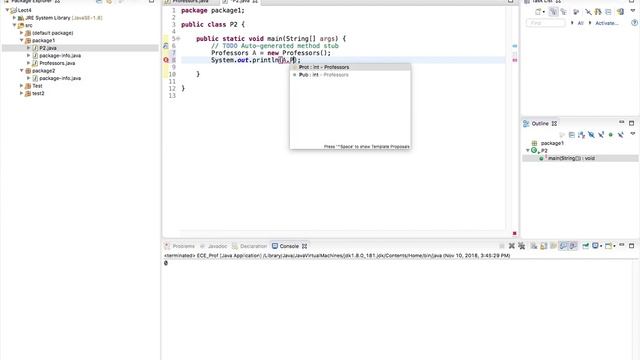
Task: Expand the (default package) node
Action: [x=22, y=33]
